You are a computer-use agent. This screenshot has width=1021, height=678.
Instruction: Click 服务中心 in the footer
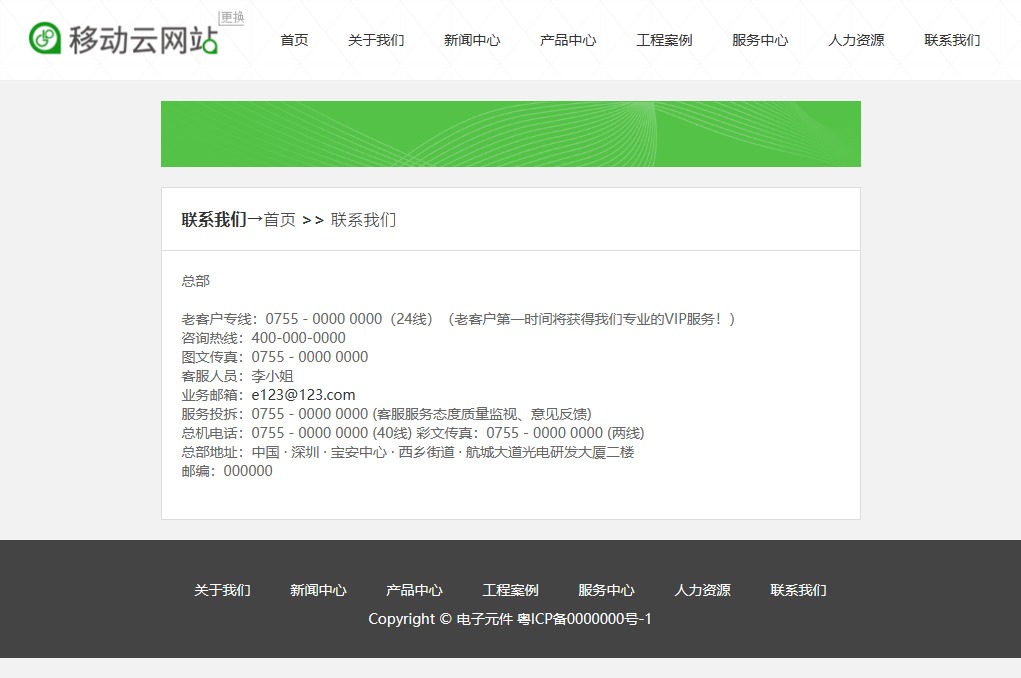point(606,590)
